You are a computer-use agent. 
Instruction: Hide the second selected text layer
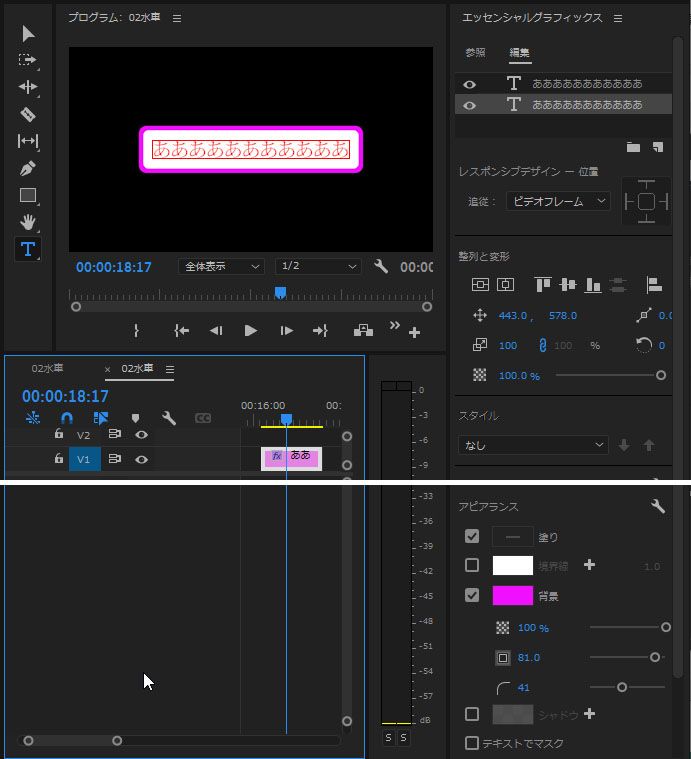click(469, 106)
